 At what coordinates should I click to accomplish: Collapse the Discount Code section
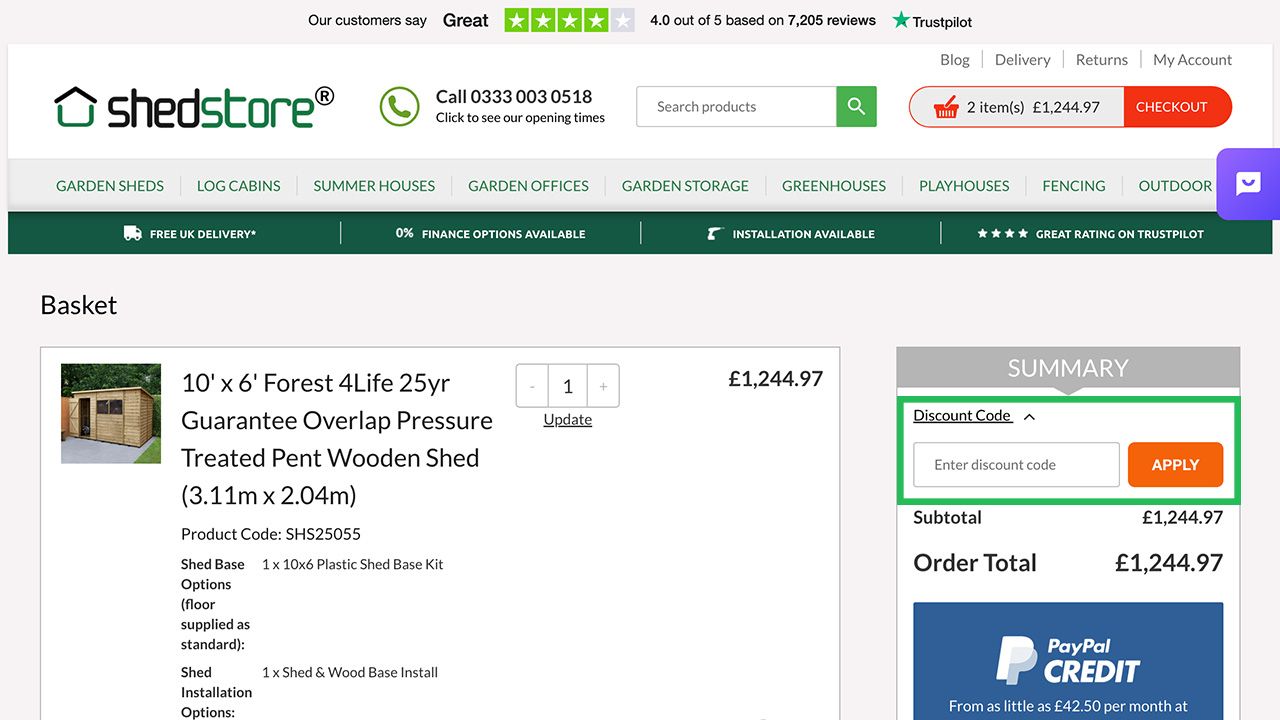(974, 415)
